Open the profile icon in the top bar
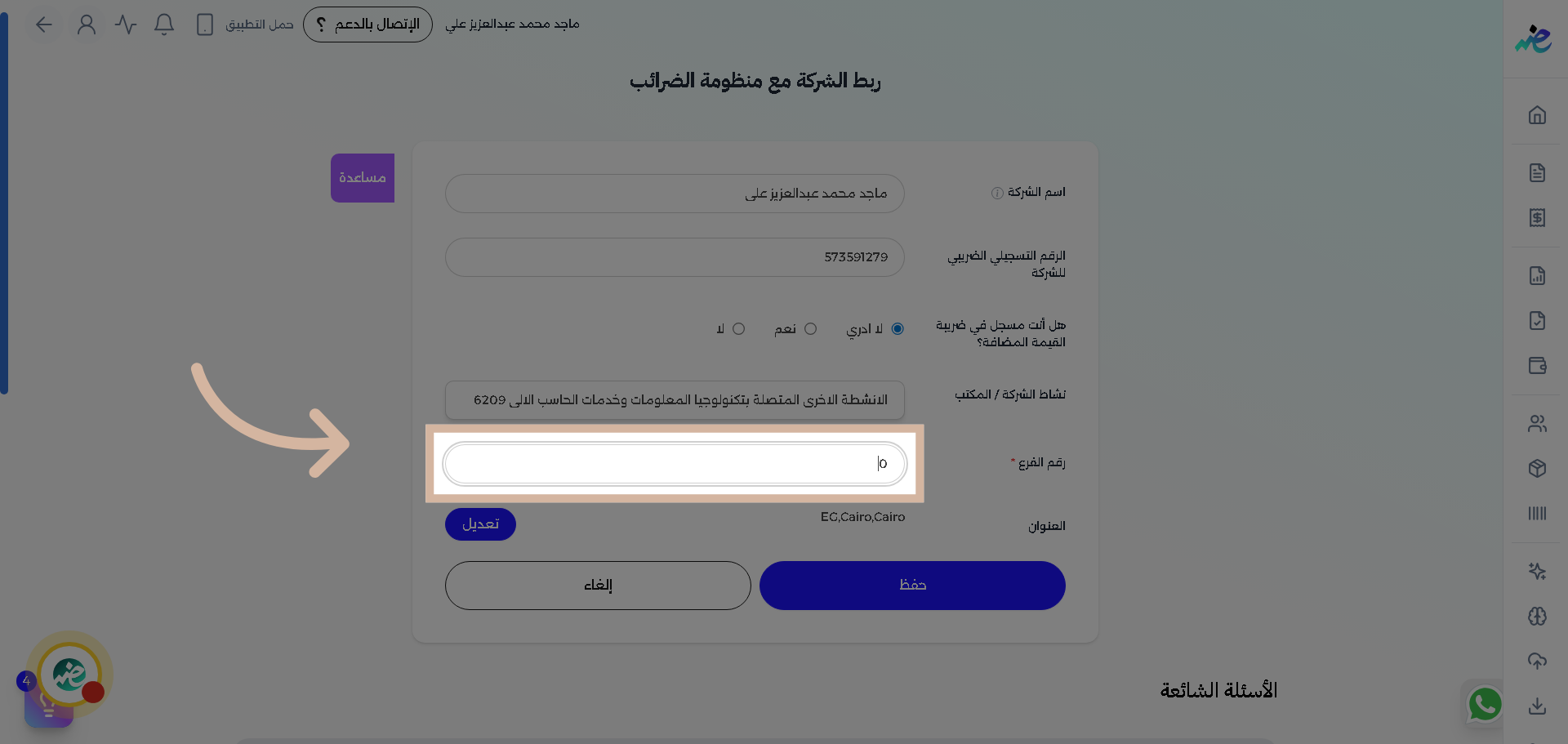Image resolution: width=1568 pixels, height=744 pixels. 86,24
